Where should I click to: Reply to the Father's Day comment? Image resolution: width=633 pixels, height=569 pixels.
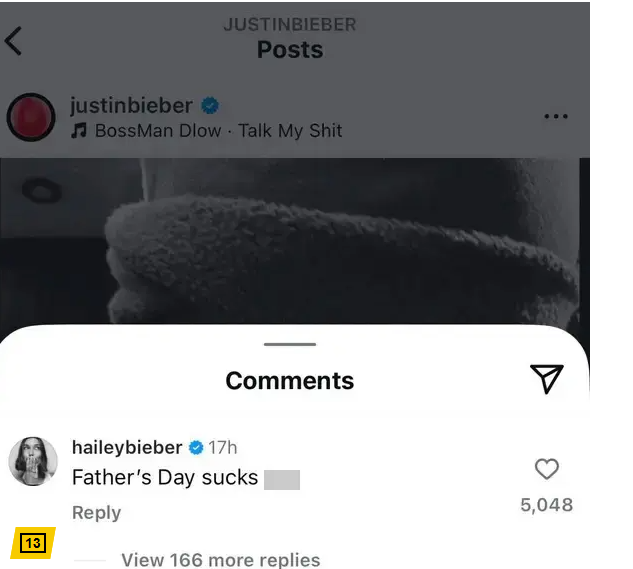tap(96, 513)
